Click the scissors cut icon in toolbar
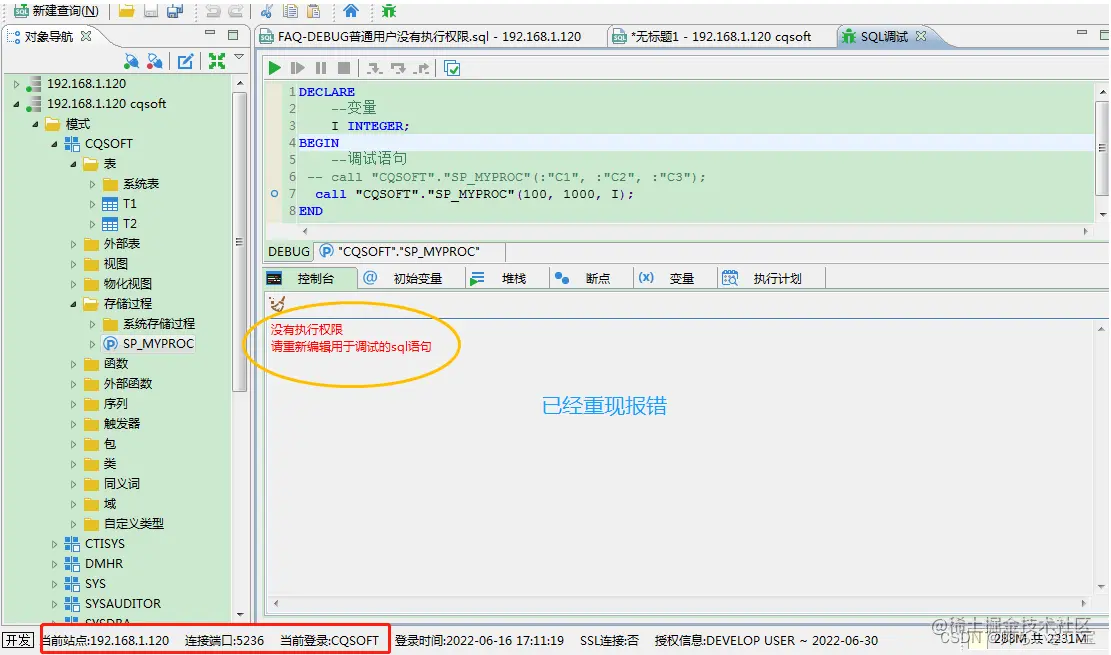 click(x=267, y=12)
